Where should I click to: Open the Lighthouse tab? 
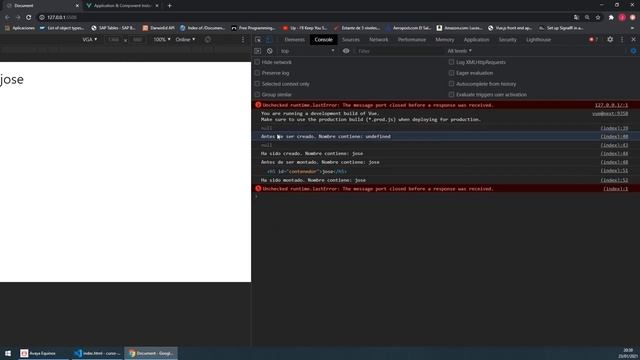pos(538,40)
